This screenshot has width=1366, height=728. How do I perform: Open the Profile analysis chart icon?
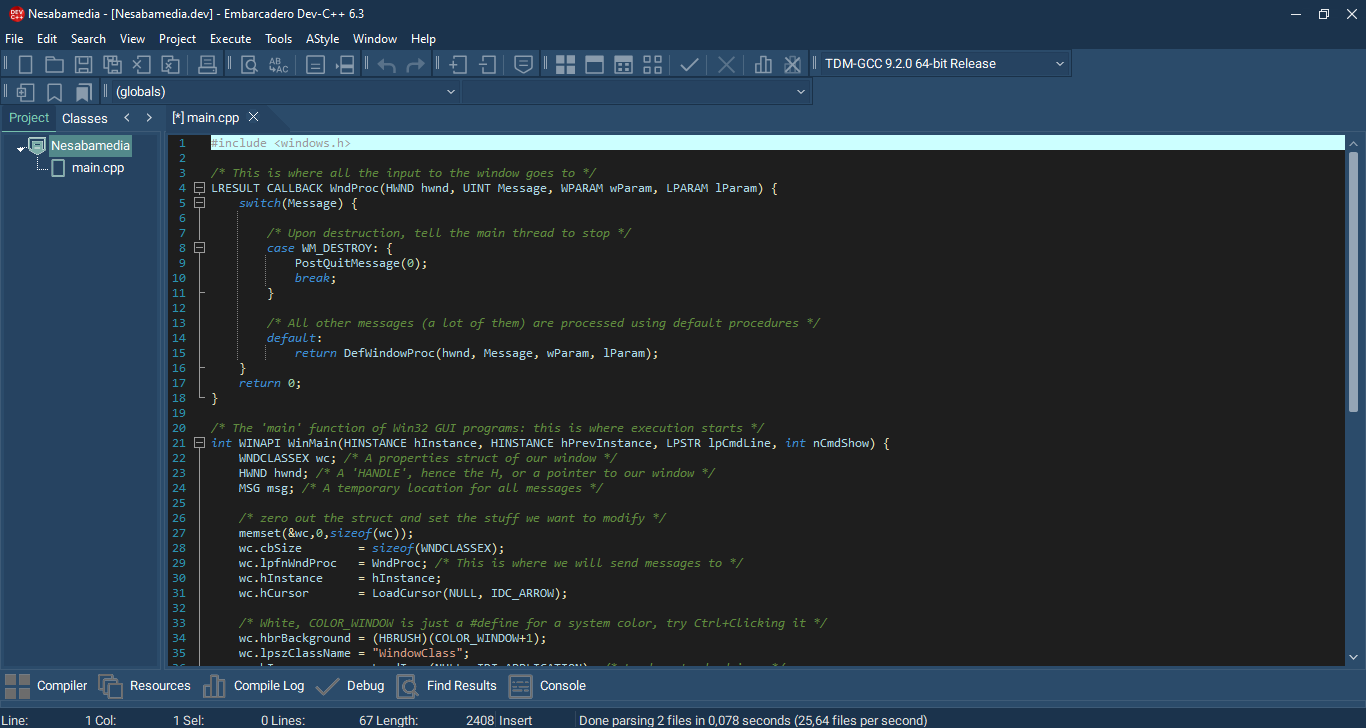point(763,65)
